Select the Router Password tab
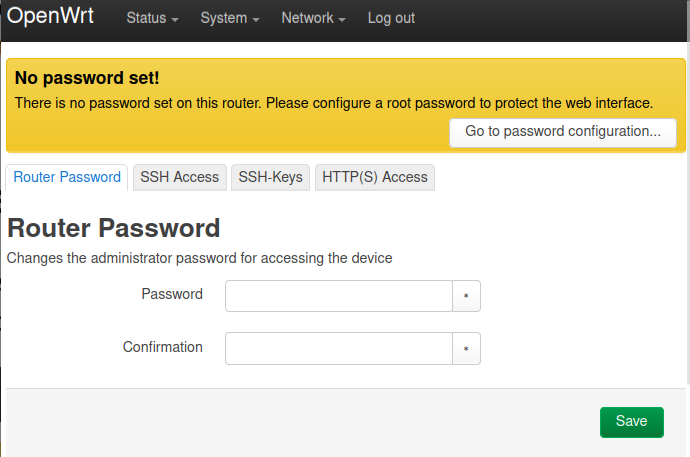 pyautogui.click(x=67, y=177)
